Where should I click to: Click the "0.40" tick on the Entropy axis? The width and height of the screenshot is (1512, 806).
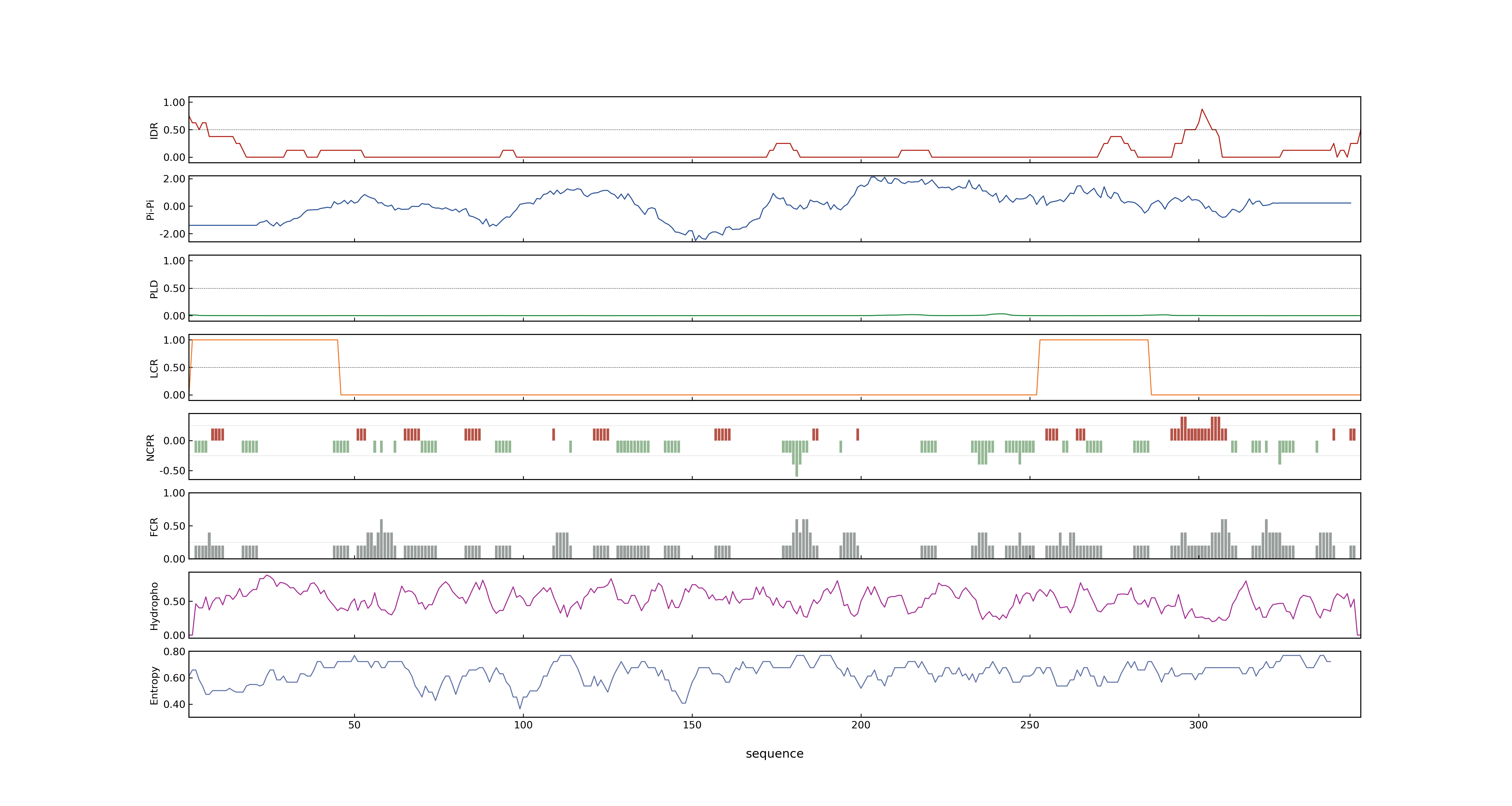(x=174, y=704)
